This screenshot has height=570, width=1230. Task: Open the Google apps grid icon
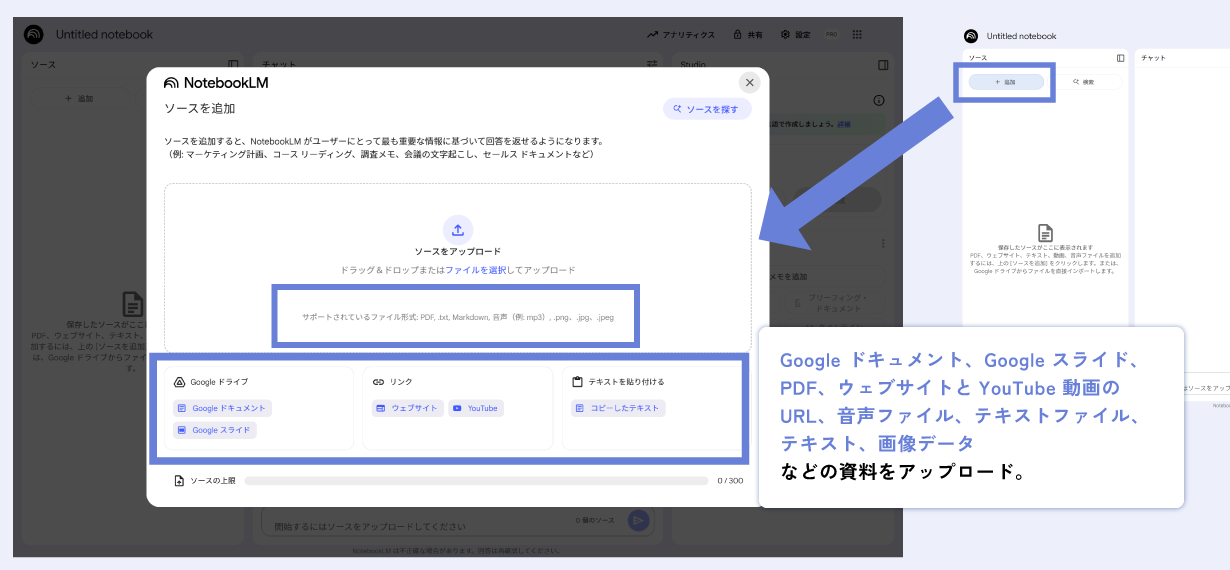click(x=857, y=34)
